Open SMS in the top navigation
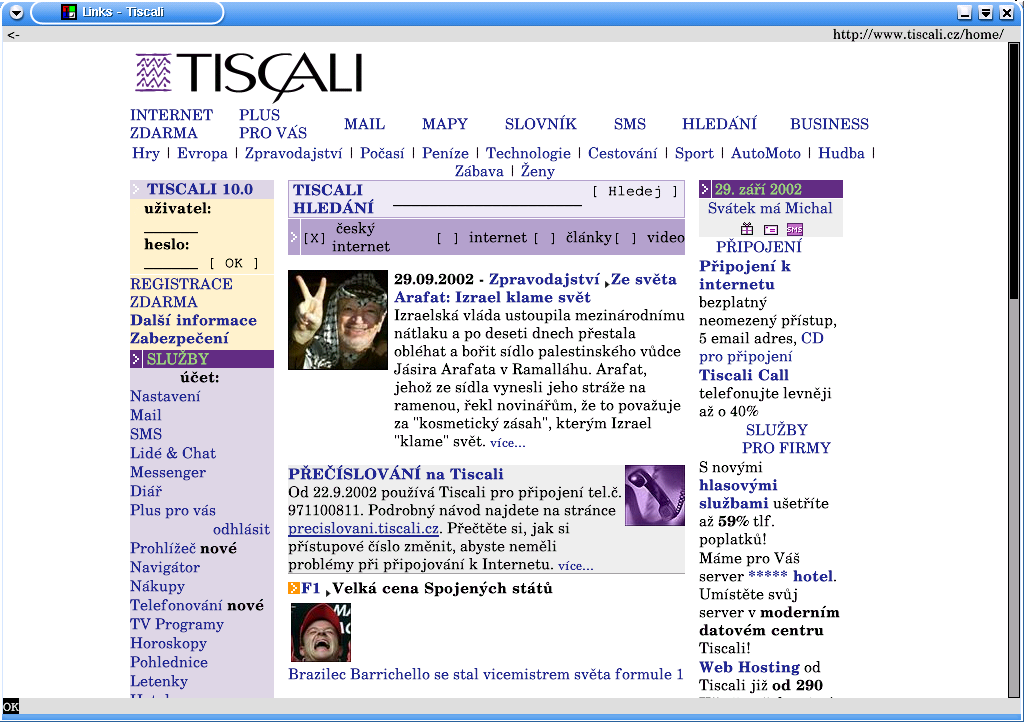Viewport: 1024px width, 722px height. pyautogui.click(x=630, y=124)
